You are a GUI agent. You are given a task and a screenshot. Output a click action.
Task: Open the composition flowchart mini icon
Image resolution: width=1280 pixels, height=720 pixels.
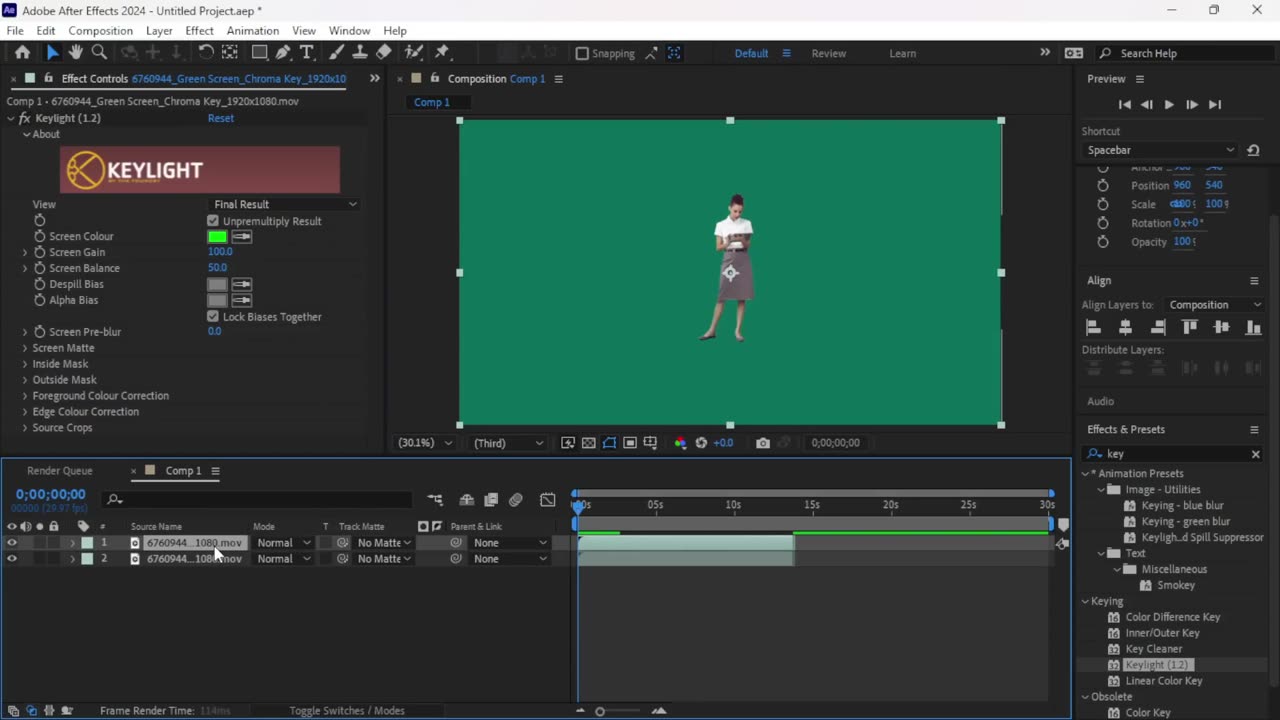pos(435,500)
